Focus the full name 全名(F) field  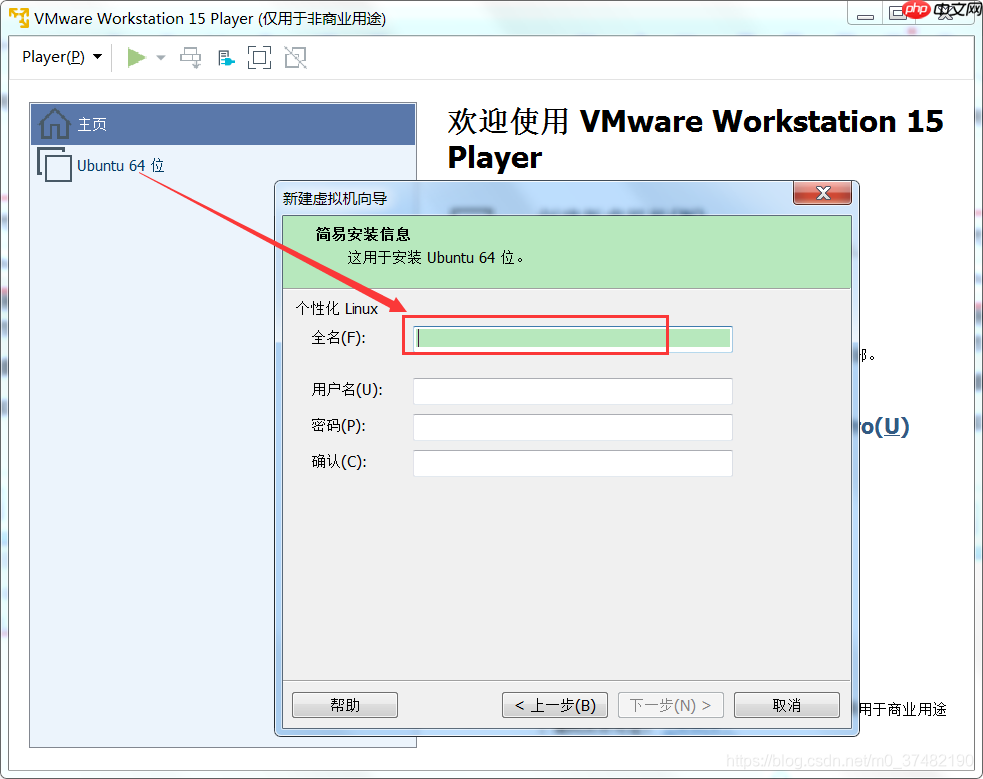click(572, 338)
